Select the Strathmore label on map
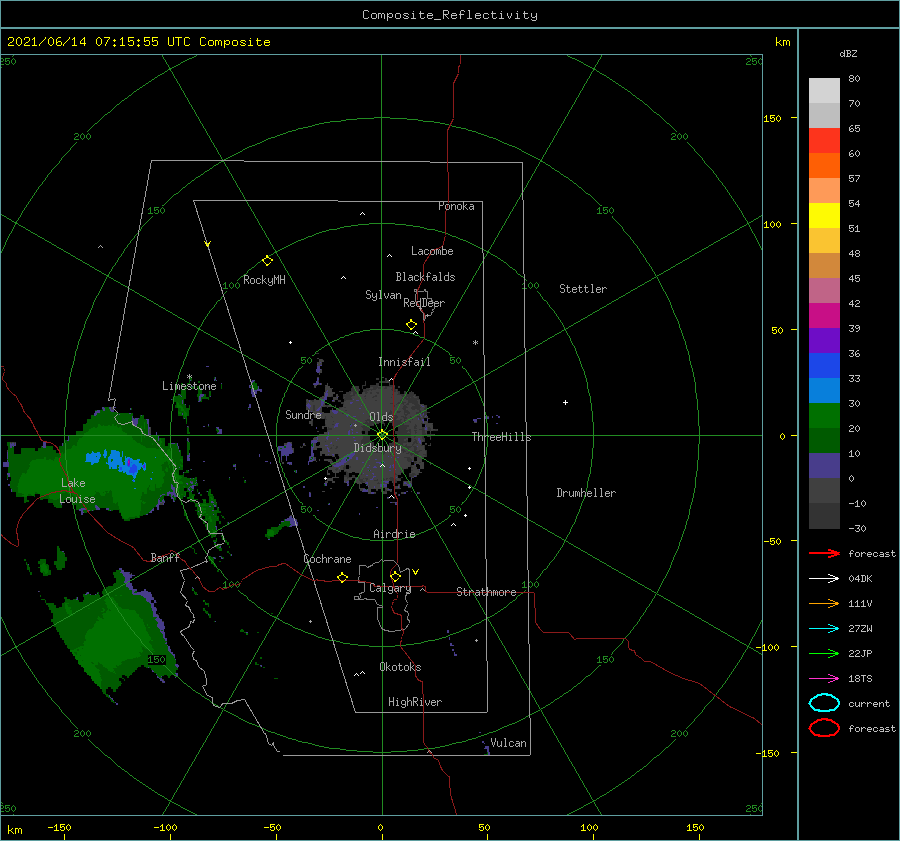This screenshot has height=841, width=900. [x=486, y=592]
